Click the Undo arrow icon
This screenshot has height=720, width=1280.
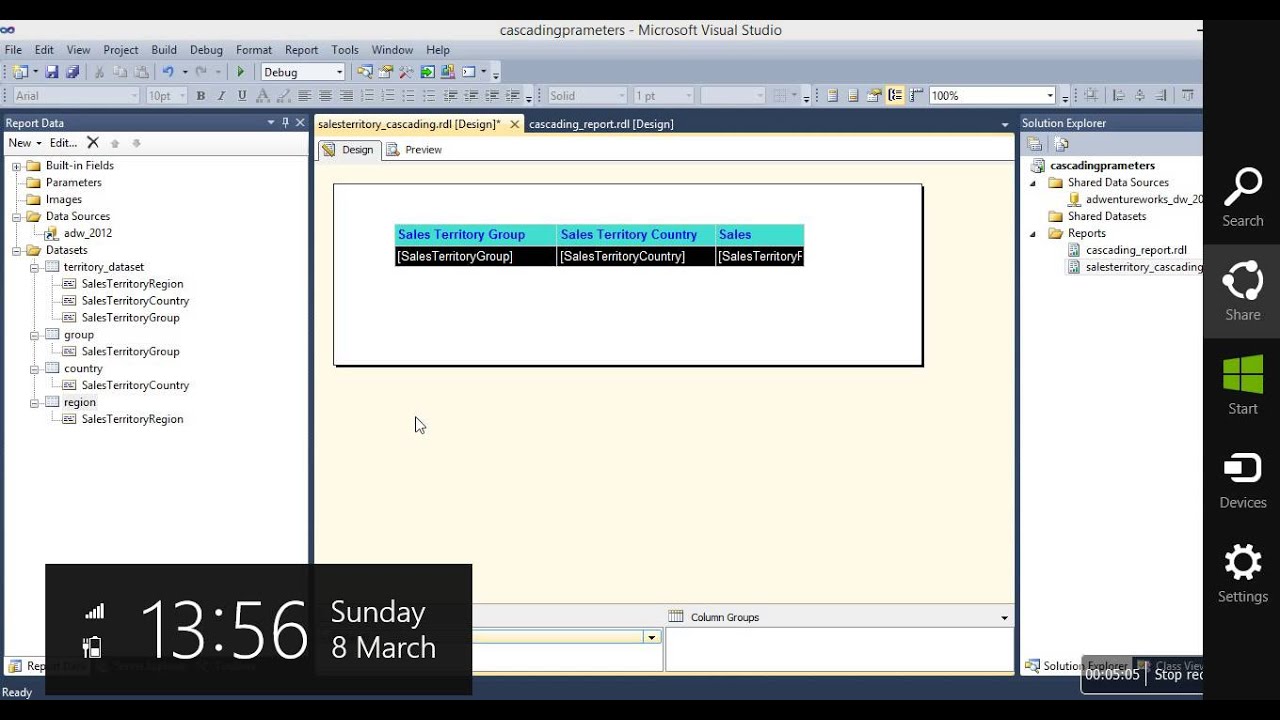pos(168,72)
